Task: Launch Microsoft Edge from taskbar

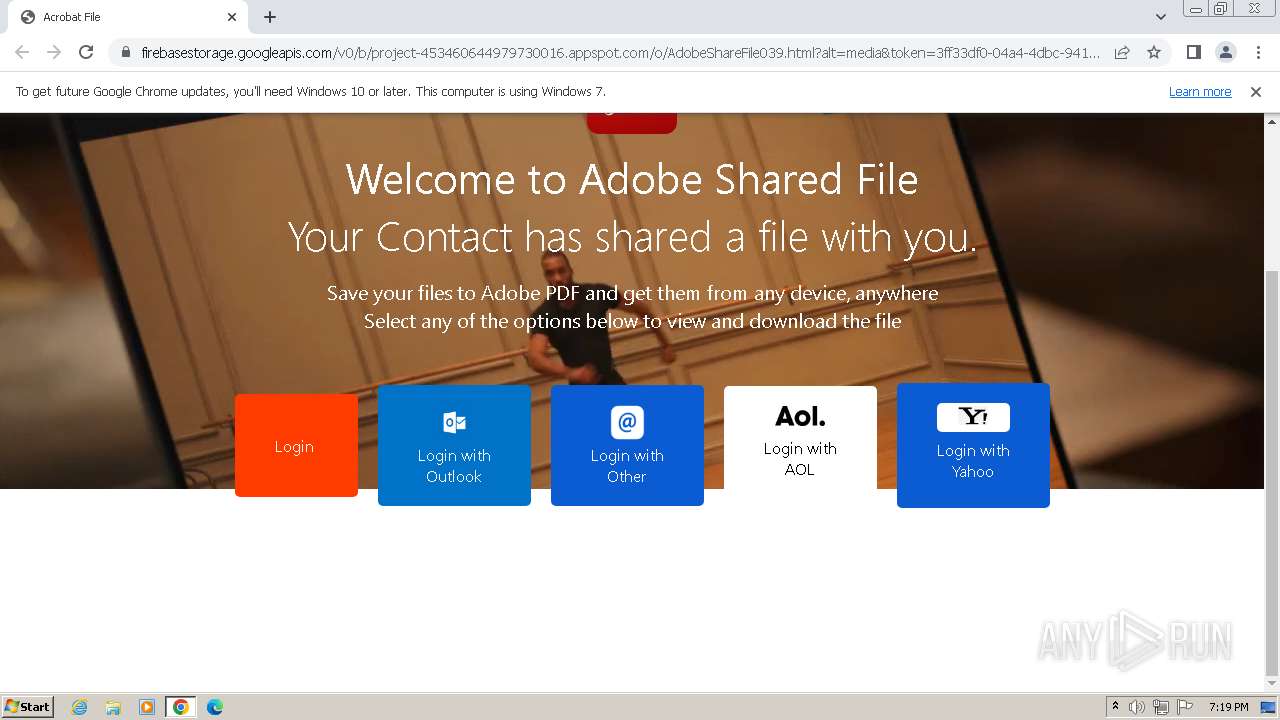Action: pos(215,707)
